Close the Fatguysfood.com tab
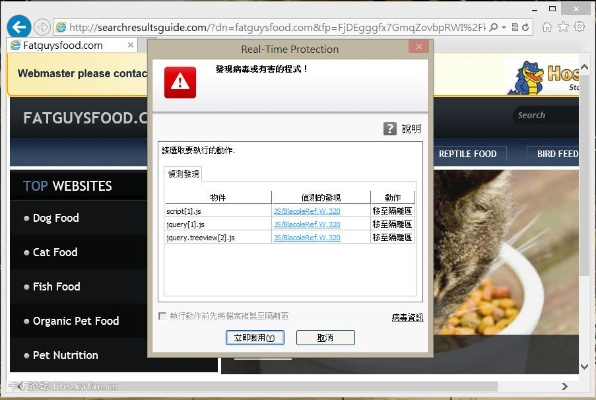This screenshot has height=400, width=596. 130,45
